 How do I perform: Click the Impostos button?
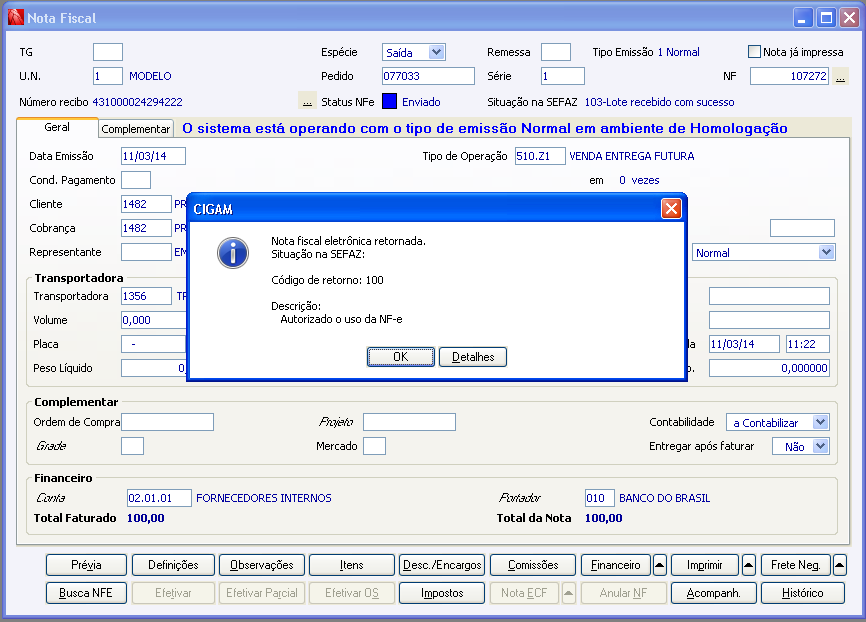tap(442, 593)
